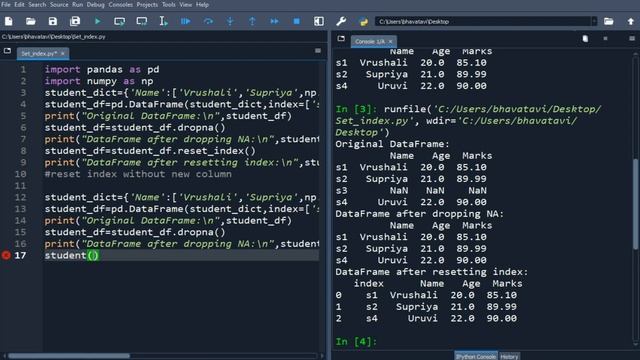Save all files icon
The image size is (640, 360).
75,21
